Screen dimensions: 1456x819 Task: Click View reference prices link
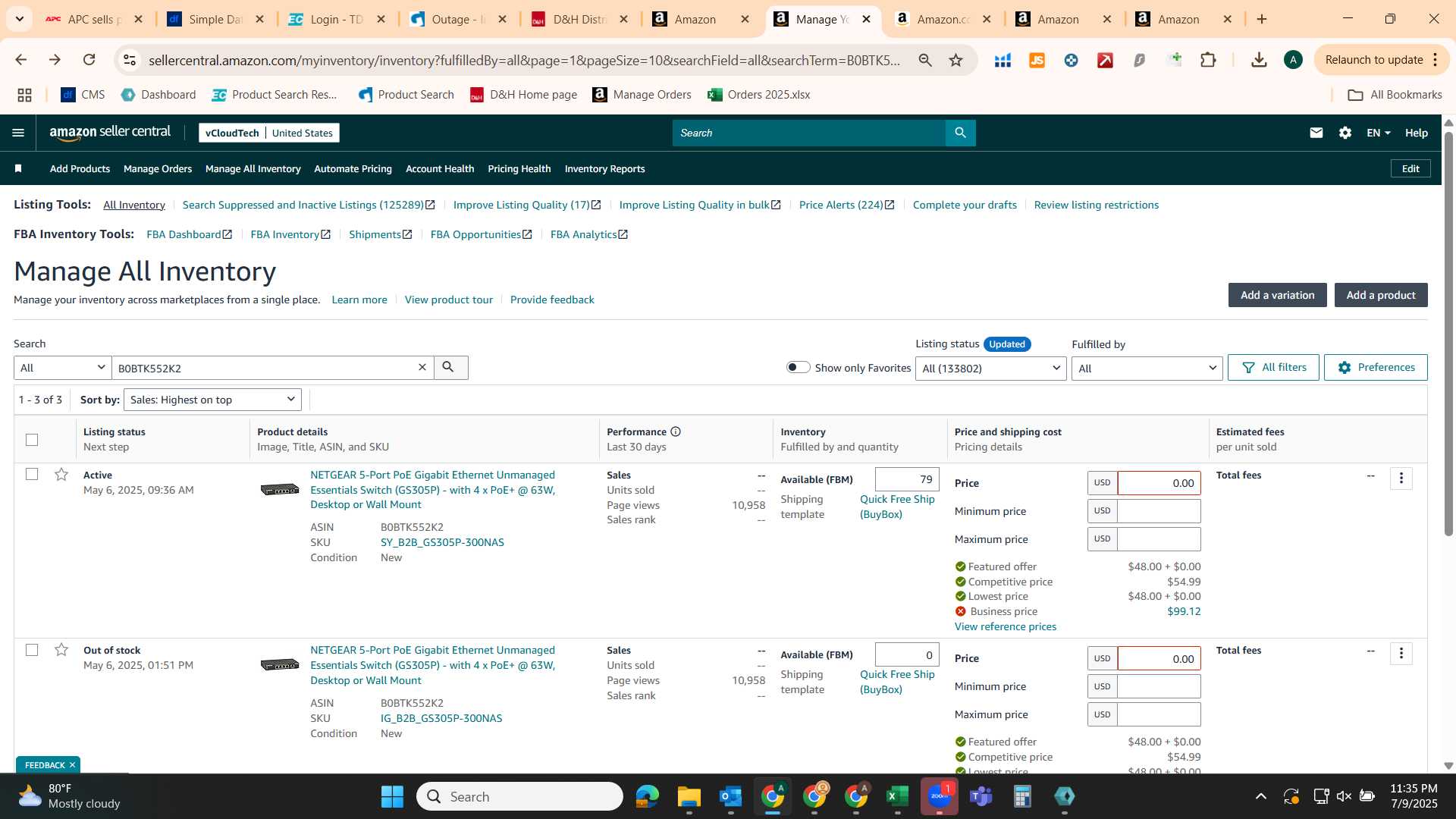point(1005,626)
